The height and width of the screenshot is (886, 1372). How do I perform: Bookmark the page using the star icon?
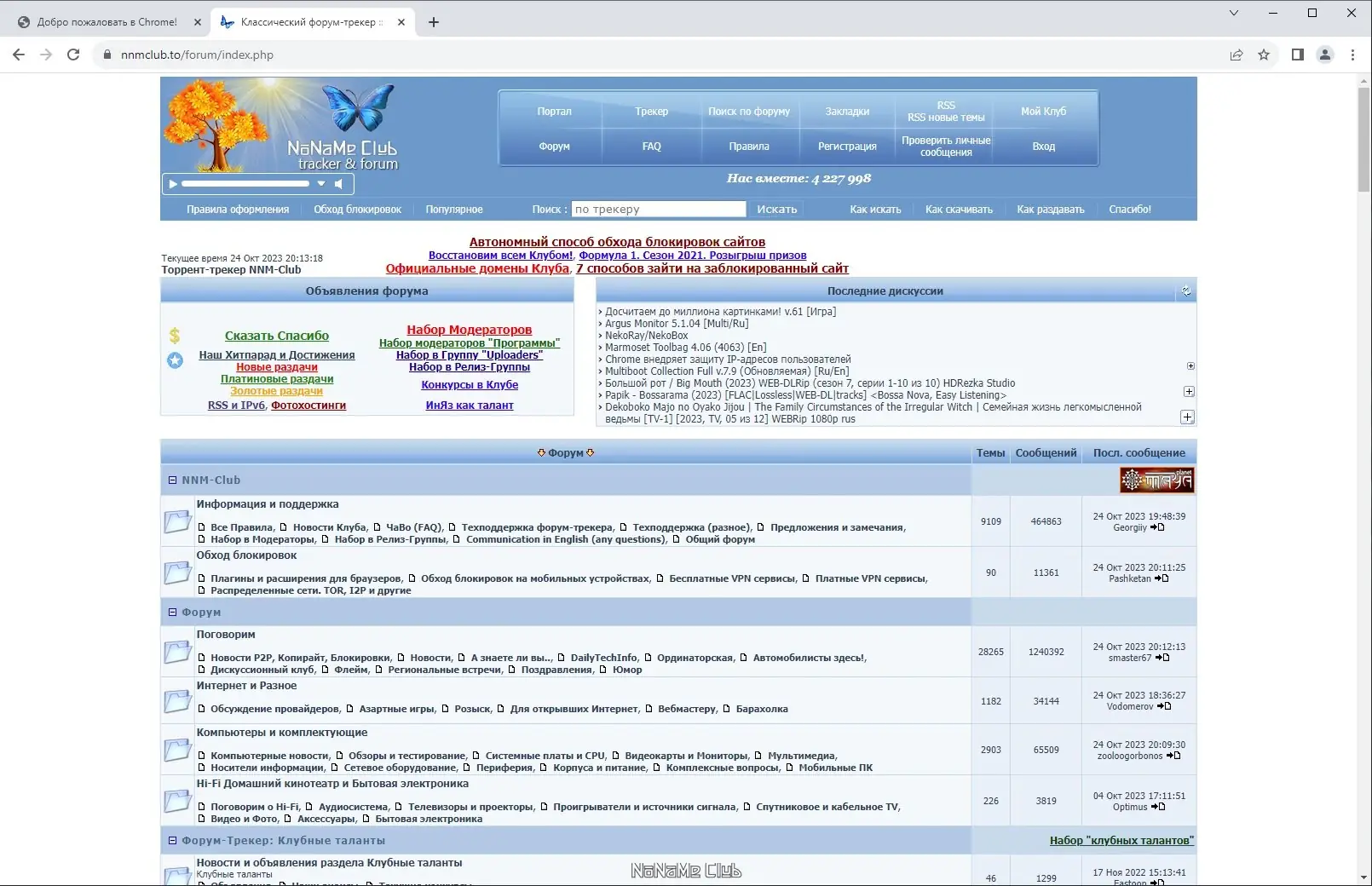tap(1265, 55)
